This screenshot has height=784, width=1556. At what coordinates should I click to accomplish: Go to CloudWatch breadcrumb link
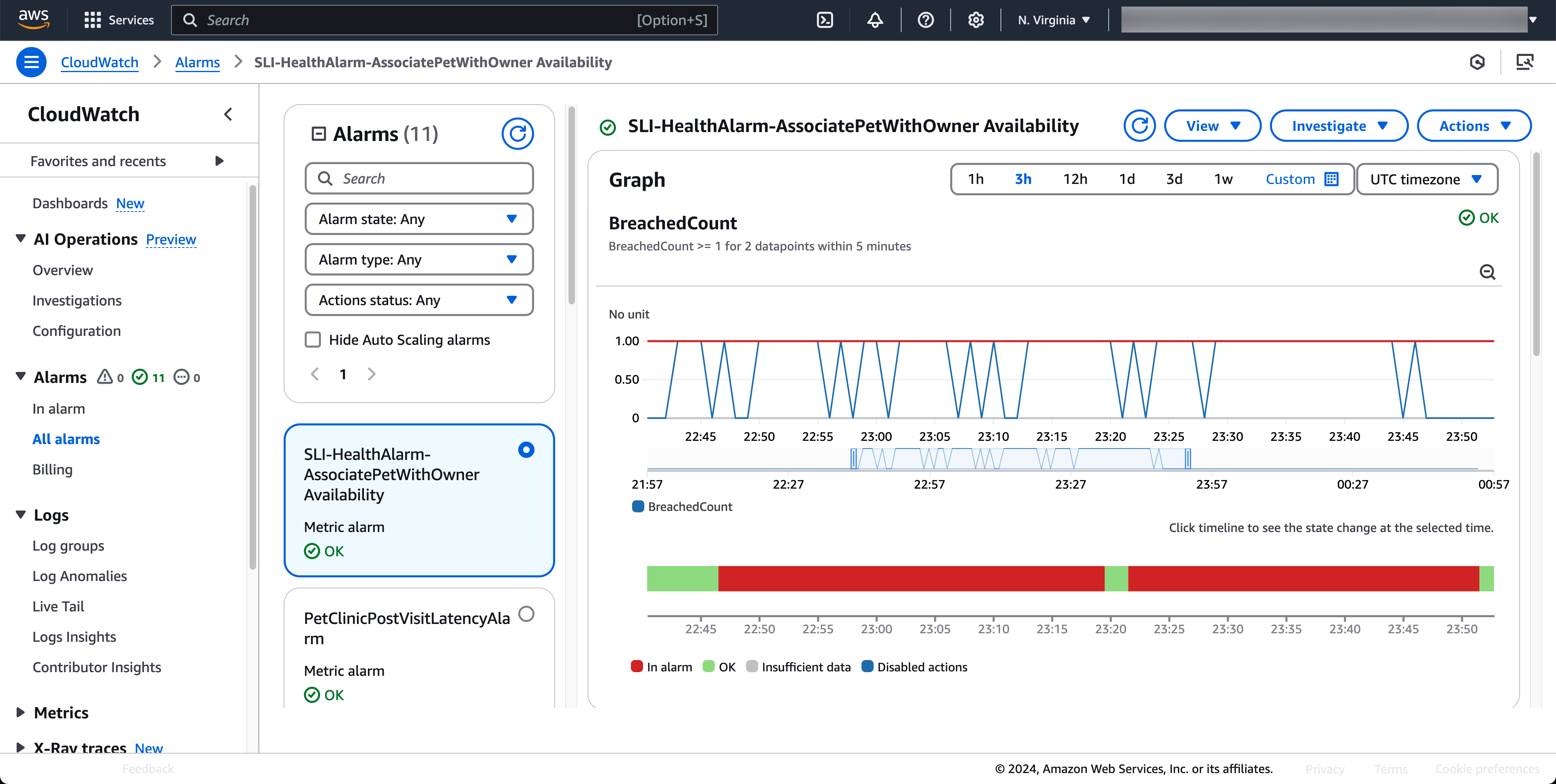coord(100,62)
